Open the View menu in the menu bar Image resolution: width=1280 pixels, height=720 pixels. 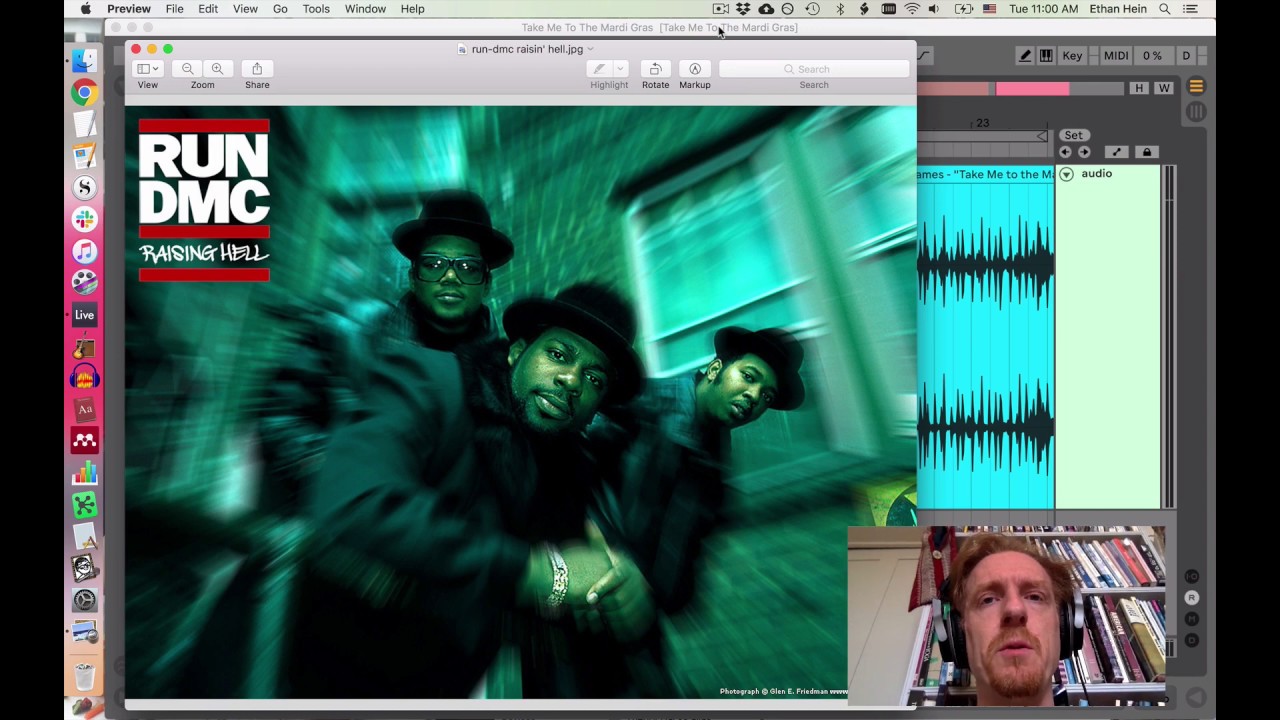point(245,9)
